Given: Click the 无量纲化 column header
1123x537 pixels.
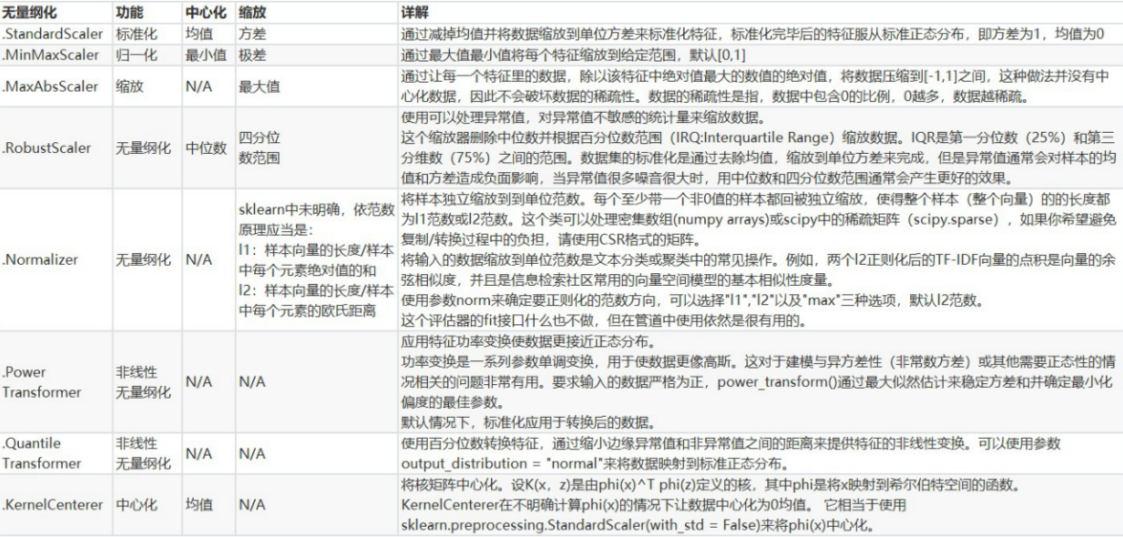Looking at the screenshot, I should (x=32, y=13).
